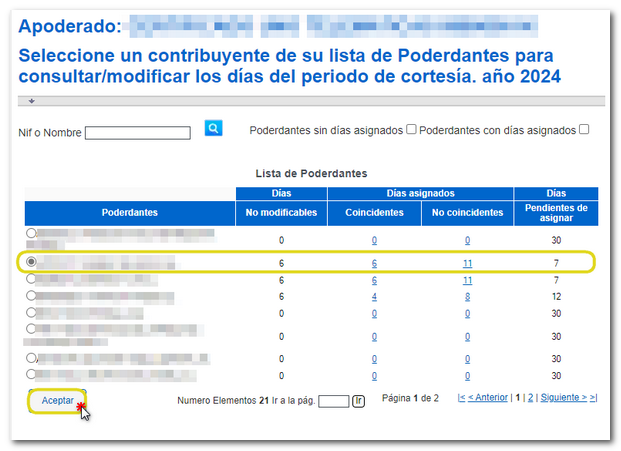This screenshot has width=621, height=451.
Task: Click the '< Anterior' pagination link
Action: pos(487,398)
